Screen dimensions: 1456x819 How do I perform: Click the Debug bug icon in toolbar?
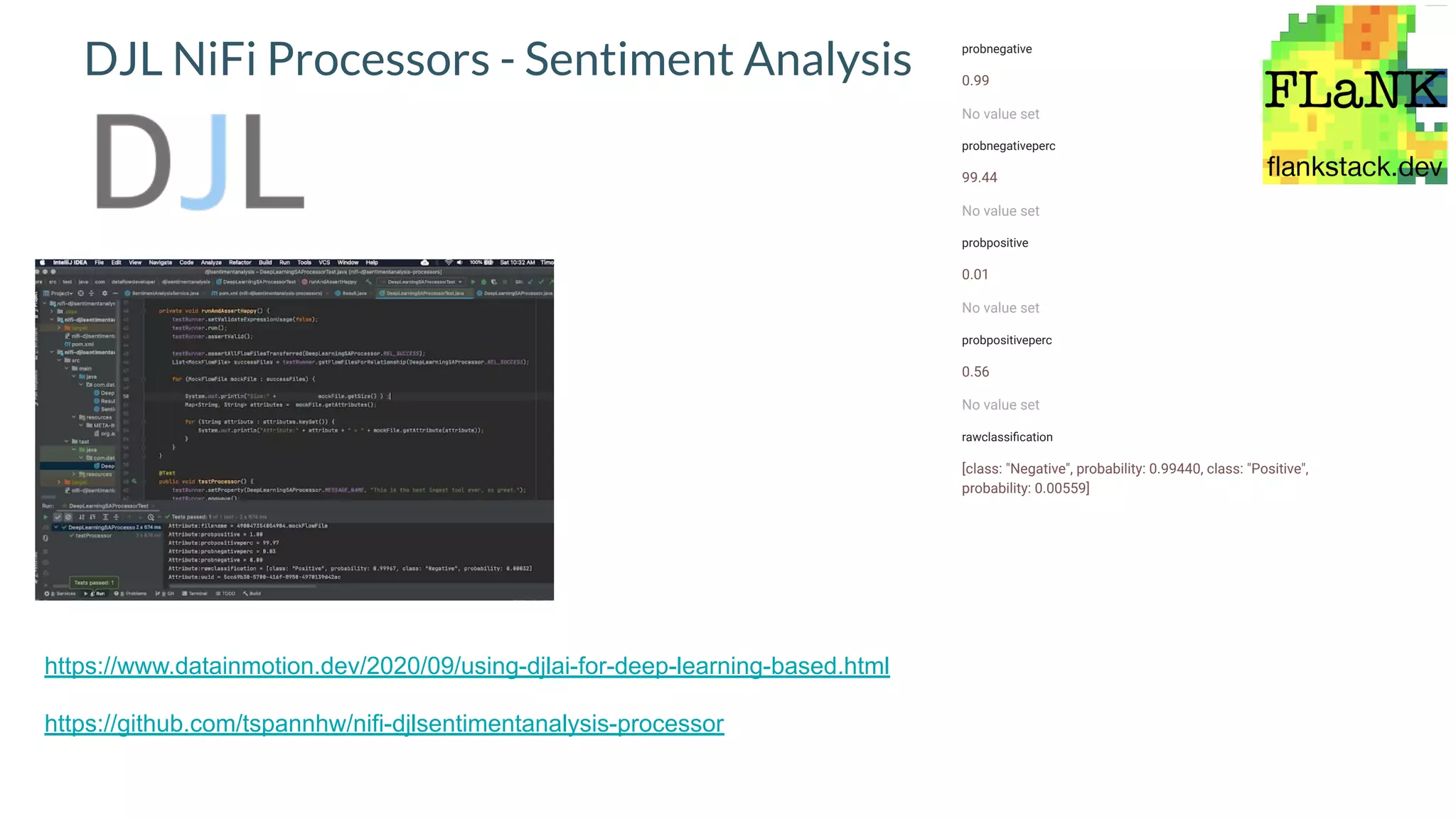(x=483, y=282)
